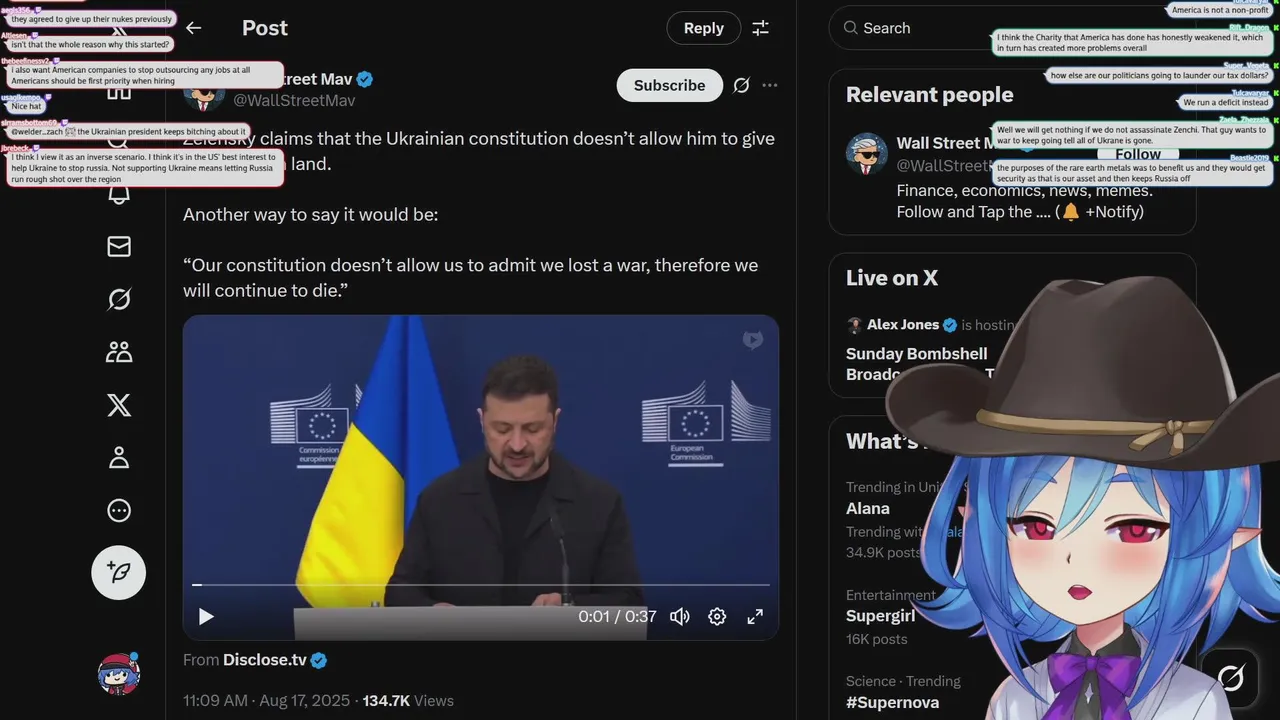Viewport: 1280px width, 720px height.
Task: Open account switcher avatar at bottom left
Action: click(119, 675)
